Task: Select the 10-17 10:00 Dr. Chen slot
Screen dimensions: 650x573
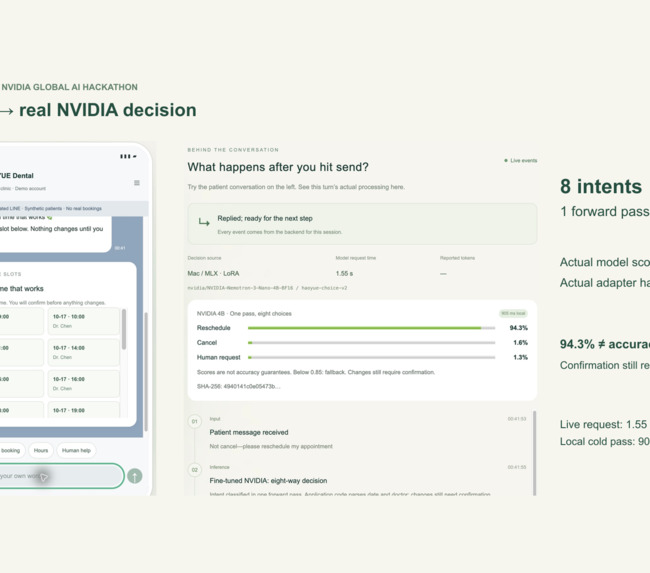Action: [83, 321]
